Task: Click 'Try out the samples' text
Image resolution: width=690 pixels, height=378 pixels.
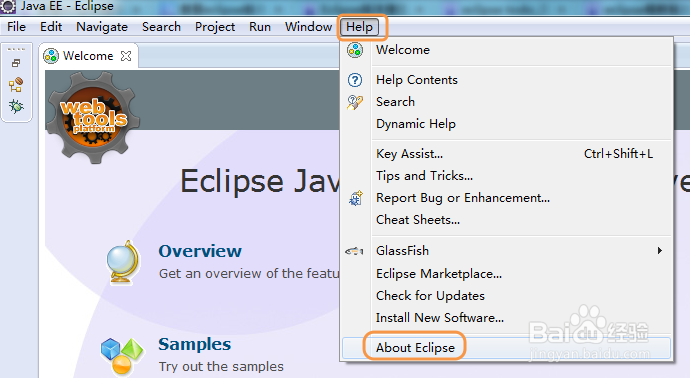Action: pyautogui.click(x=221, y=367)
